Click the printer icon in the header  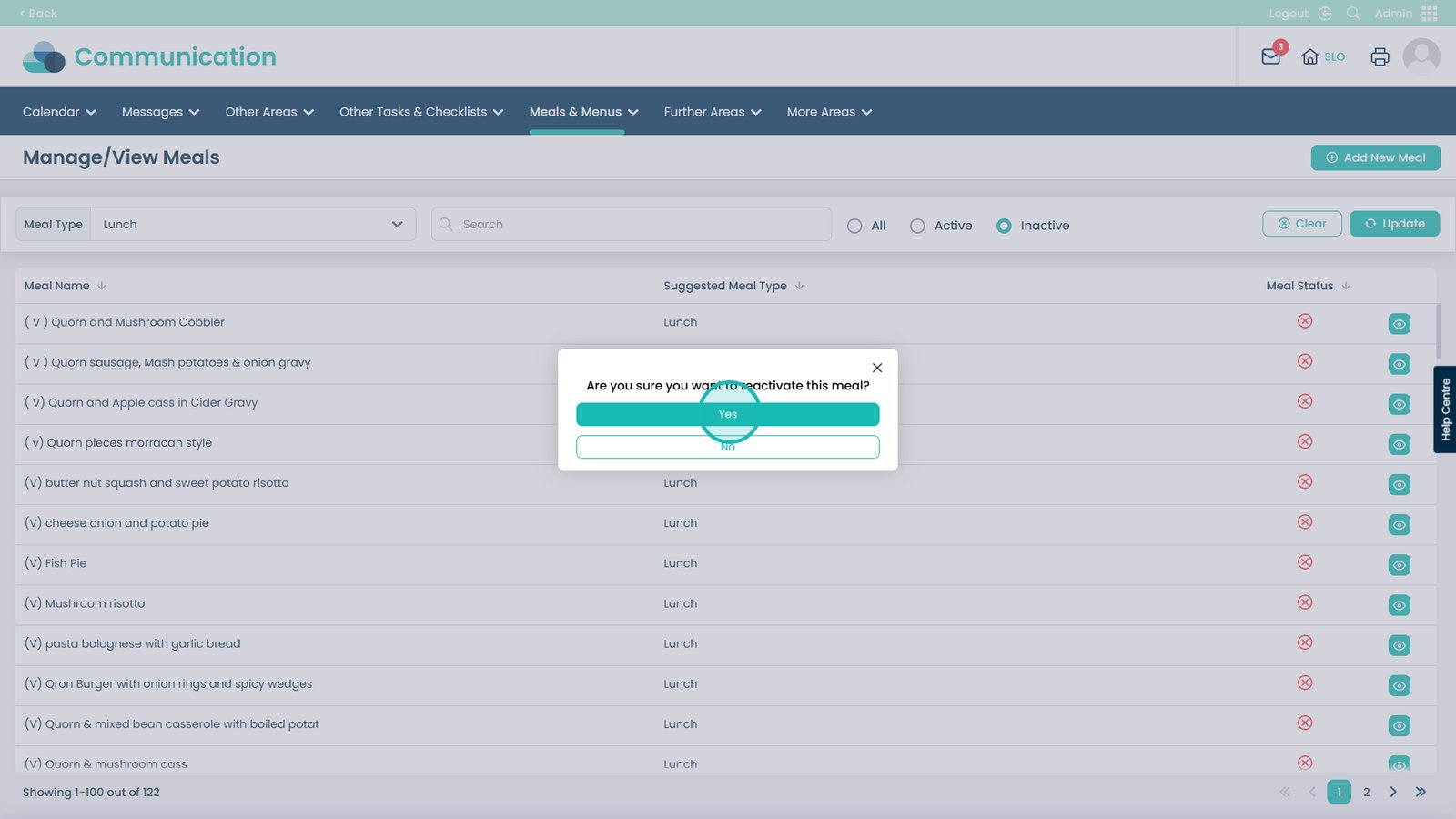coord(1380,56)
